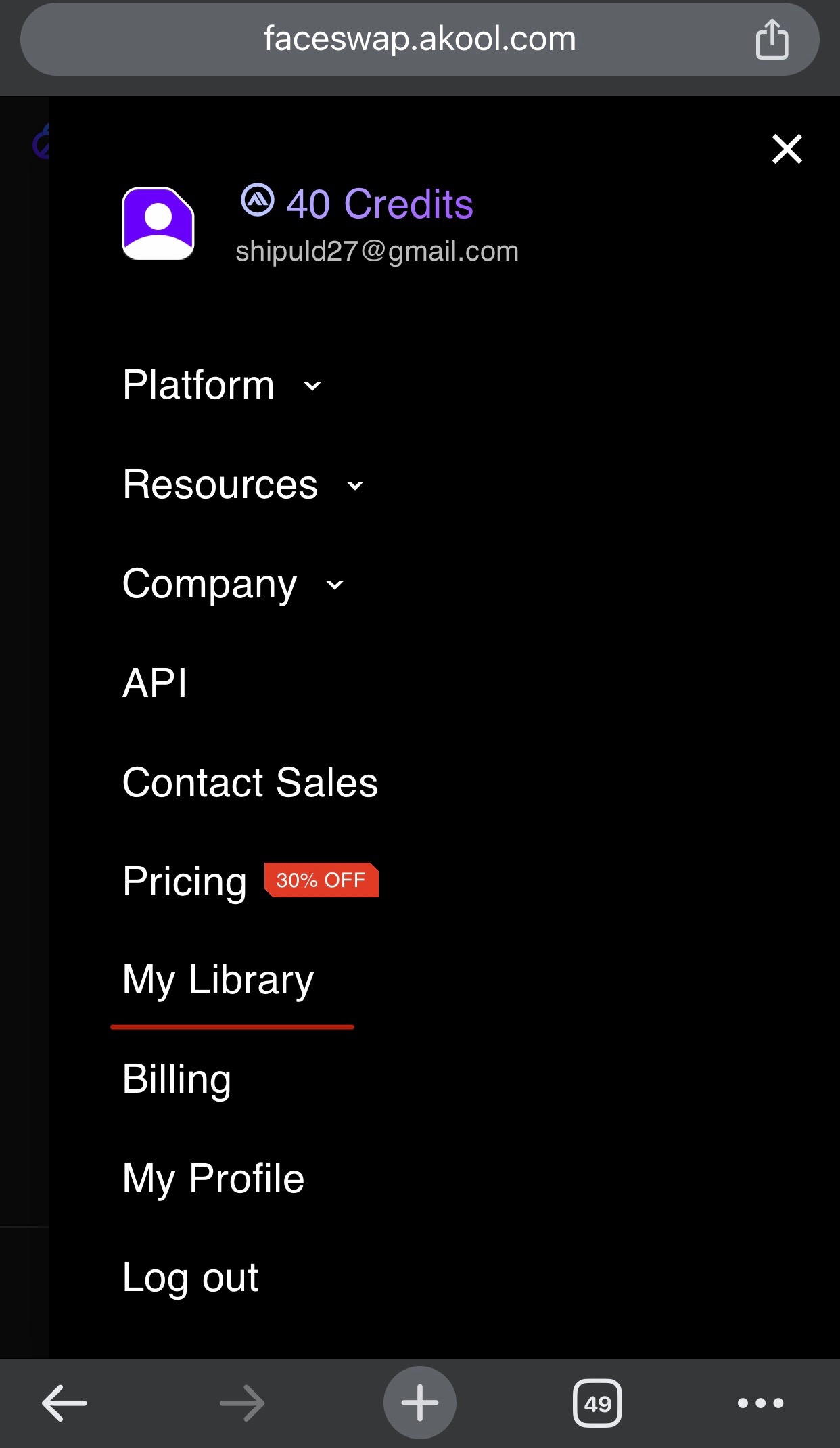Tap the faceswap.akool.com address bar
Screen dimensions: 840x1448
point(419,39)
